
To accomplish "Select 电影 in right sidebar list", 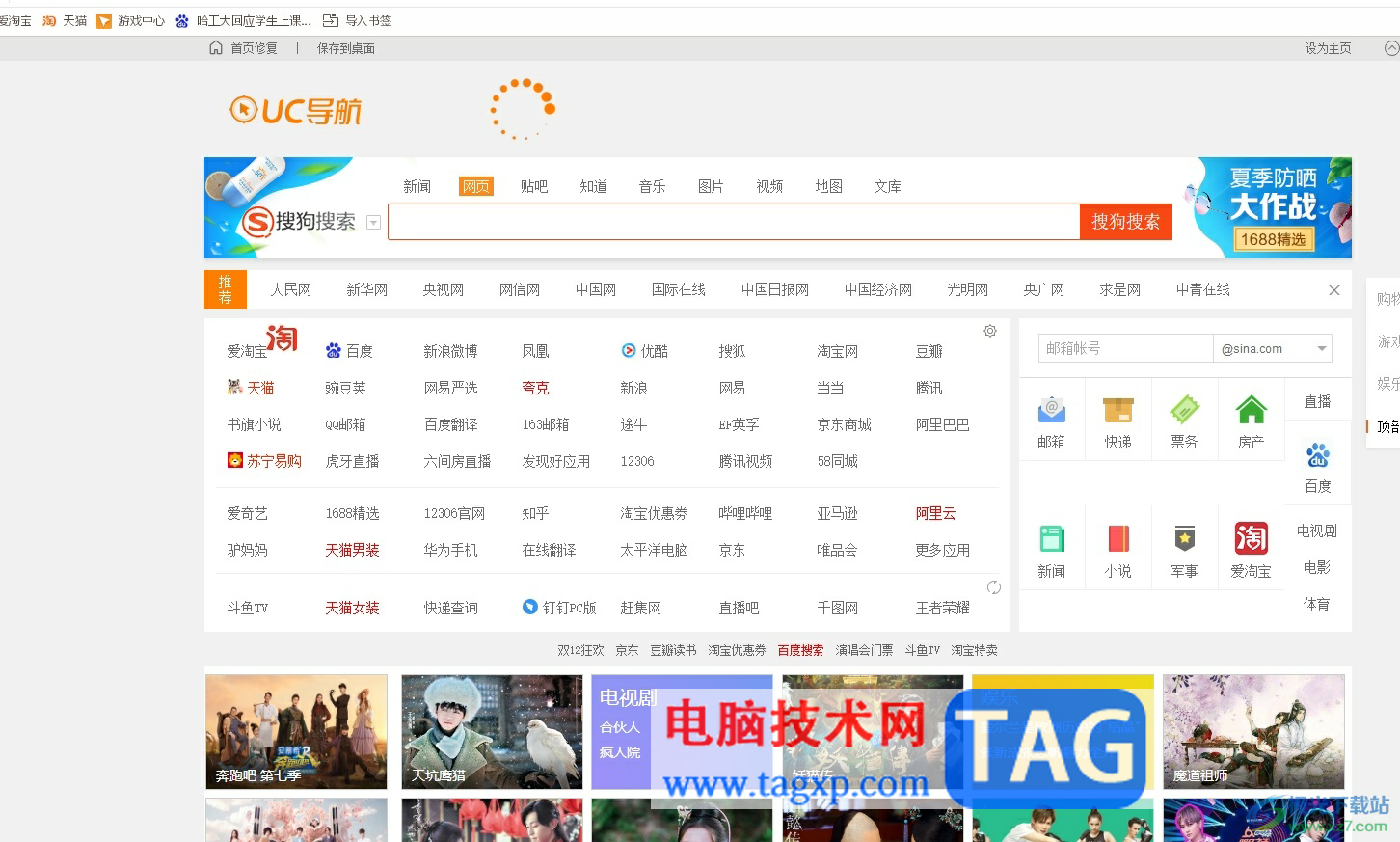I will pos(1317,567).
